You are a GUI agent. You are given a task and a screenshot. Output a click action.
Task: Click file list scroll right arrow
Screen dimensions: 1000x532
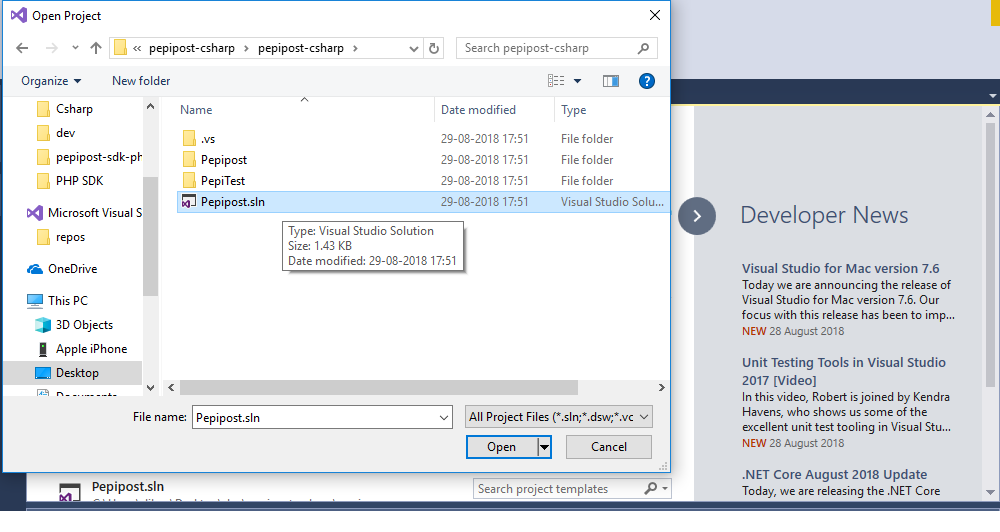[x=661, y=387]
